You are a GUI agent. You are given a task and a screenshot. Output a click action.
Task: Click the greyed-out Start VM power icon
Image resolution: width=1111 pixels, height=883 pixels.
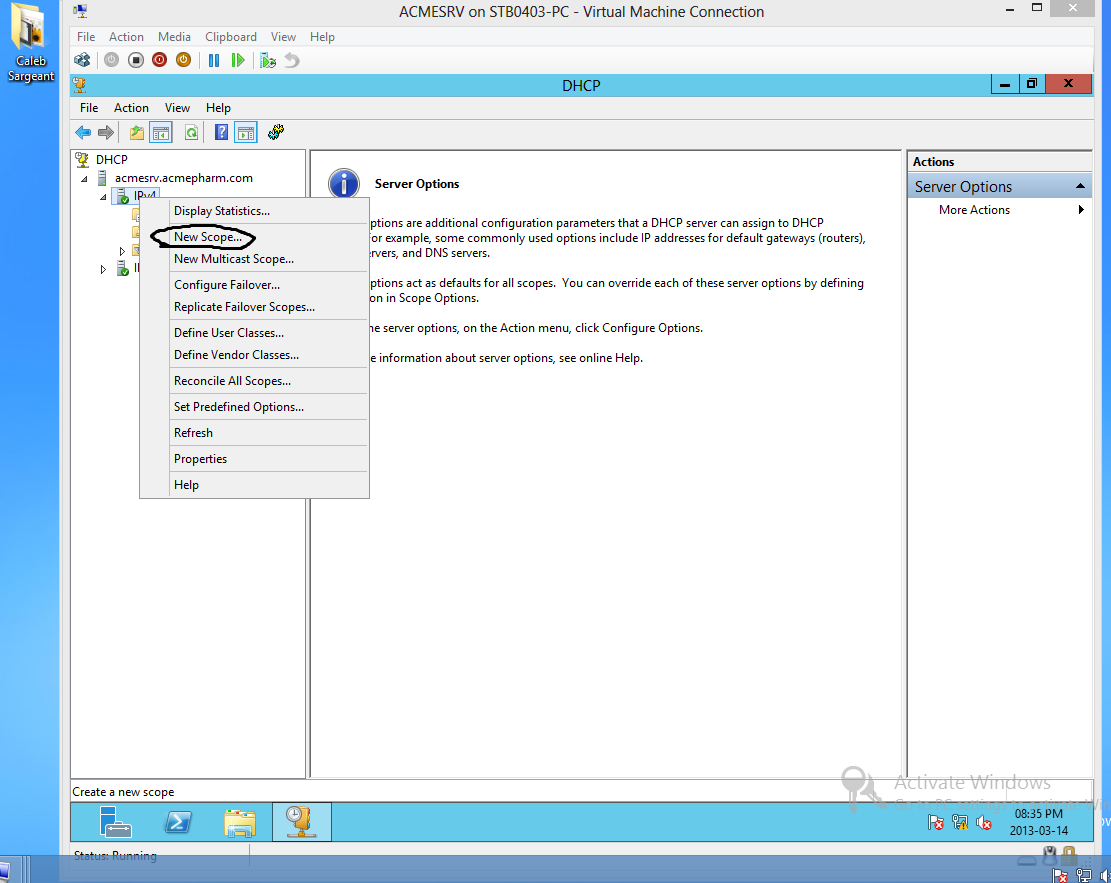coord(111,60)
